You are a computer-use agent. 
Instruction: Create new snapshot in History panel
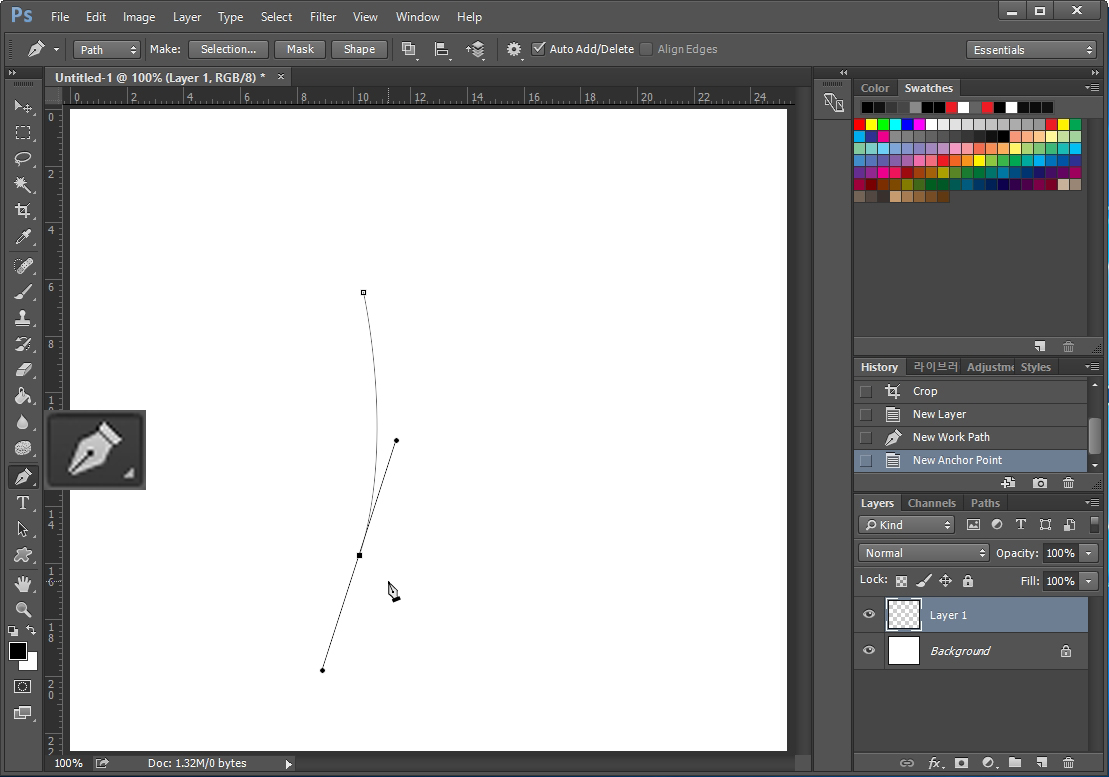point(1040,483)
